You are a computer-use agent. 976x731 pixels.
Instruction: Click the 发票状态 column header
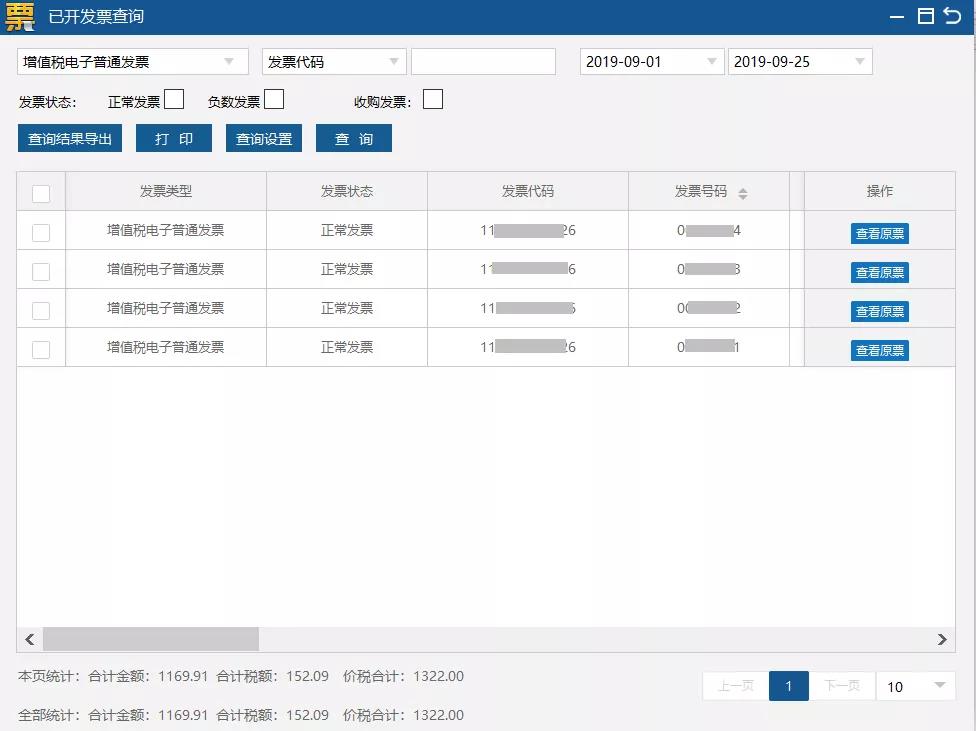point(347,191)
